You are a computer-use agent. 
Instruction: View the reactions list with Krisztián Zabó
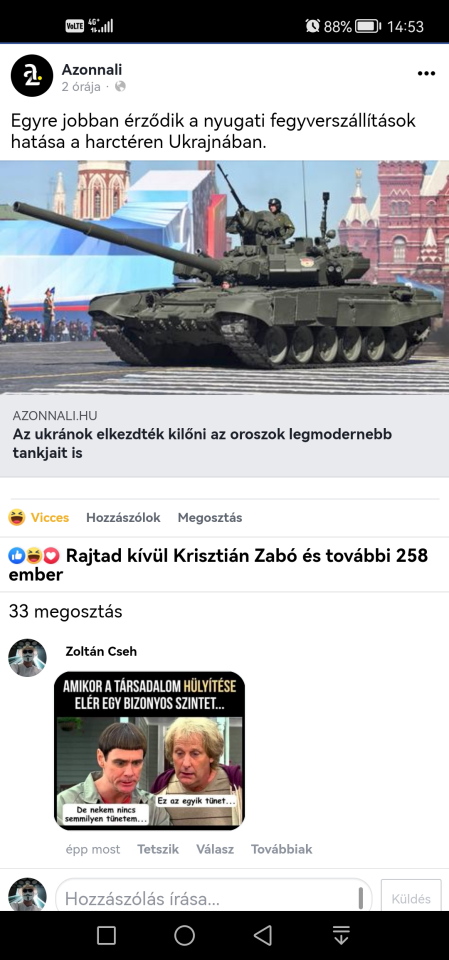(x=218, y=565)
